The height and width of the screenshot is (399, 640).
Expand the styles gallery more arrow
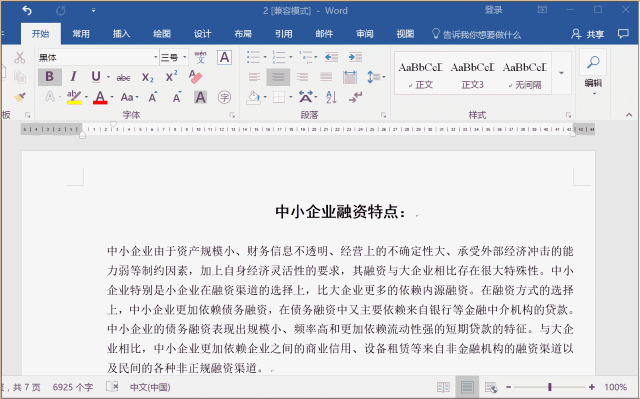tap(562, 73)
